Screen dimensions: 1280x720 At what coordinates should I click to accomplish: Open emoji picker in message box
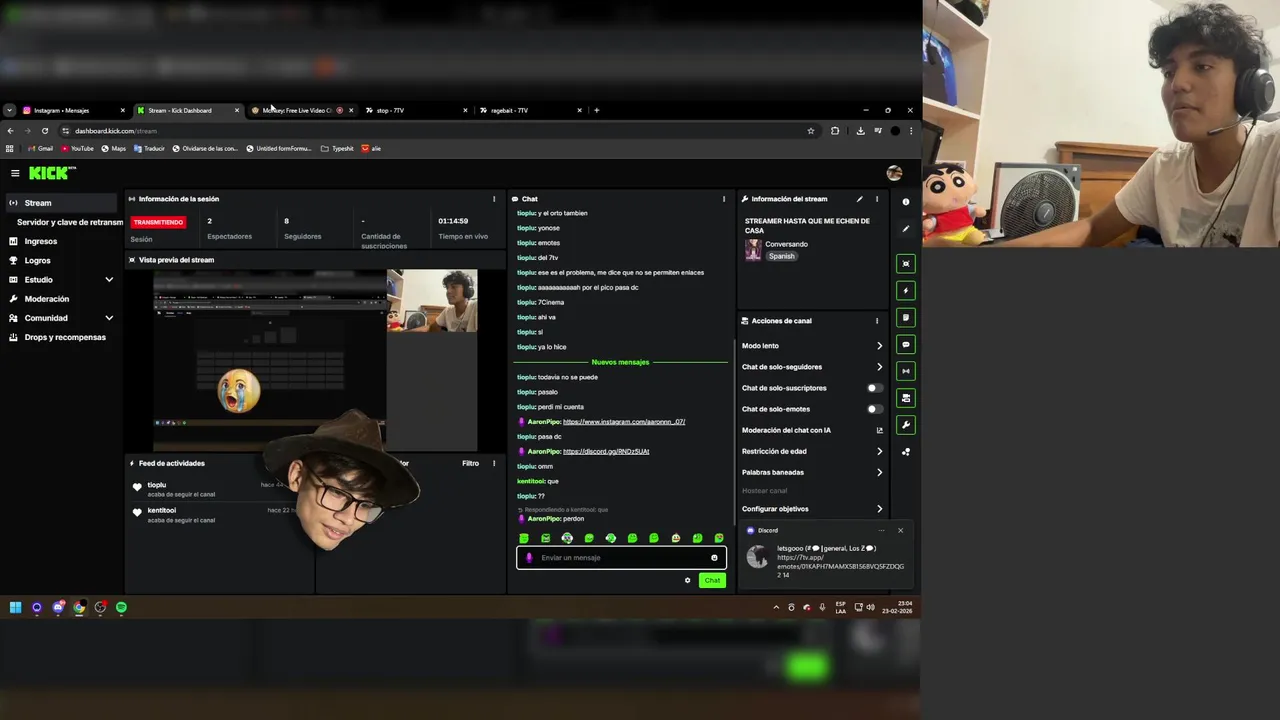click(x=714, y=558)
